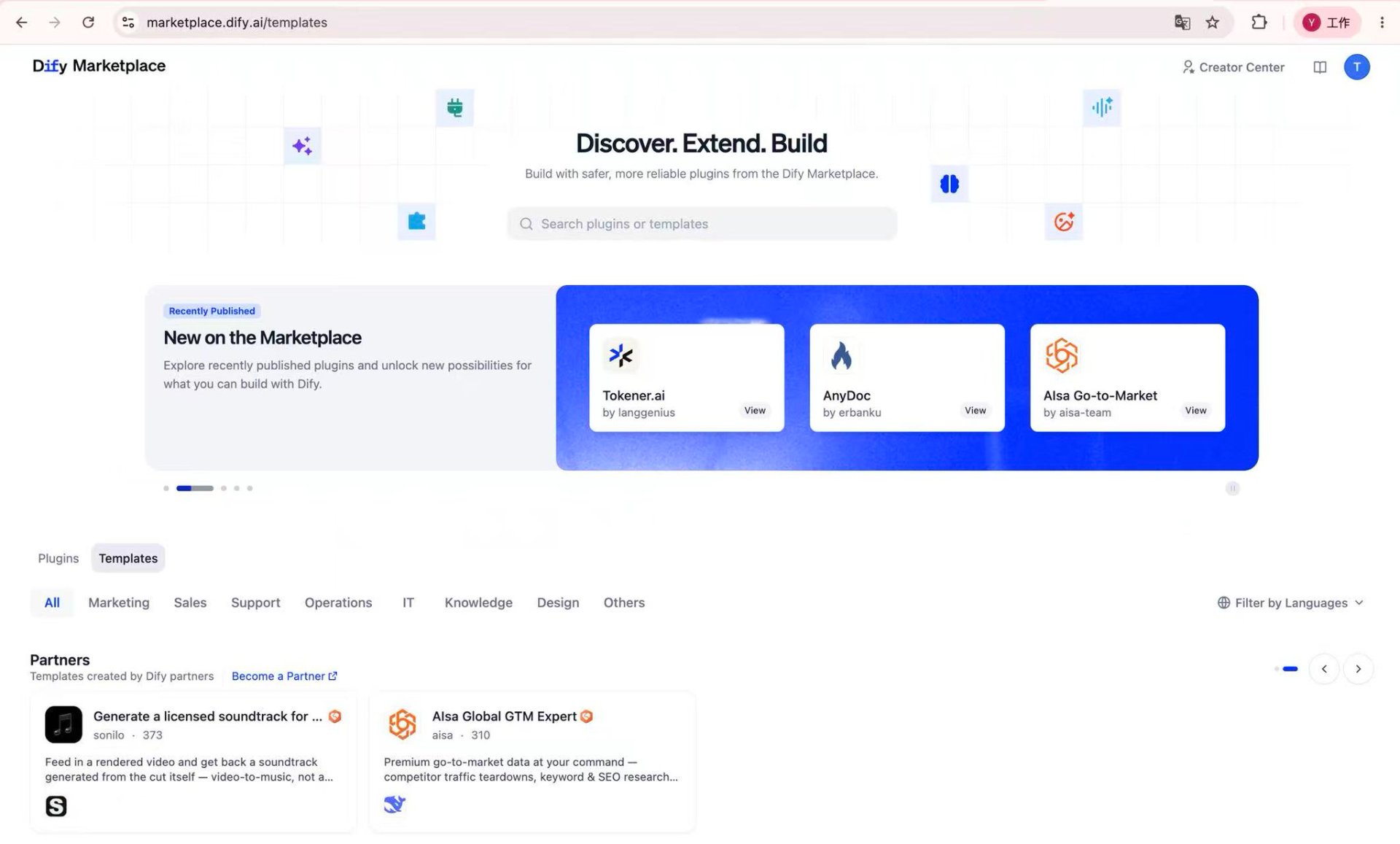Filter templates by Sales
Viewport: 1400px width, 844px height.
click(190, 603)
